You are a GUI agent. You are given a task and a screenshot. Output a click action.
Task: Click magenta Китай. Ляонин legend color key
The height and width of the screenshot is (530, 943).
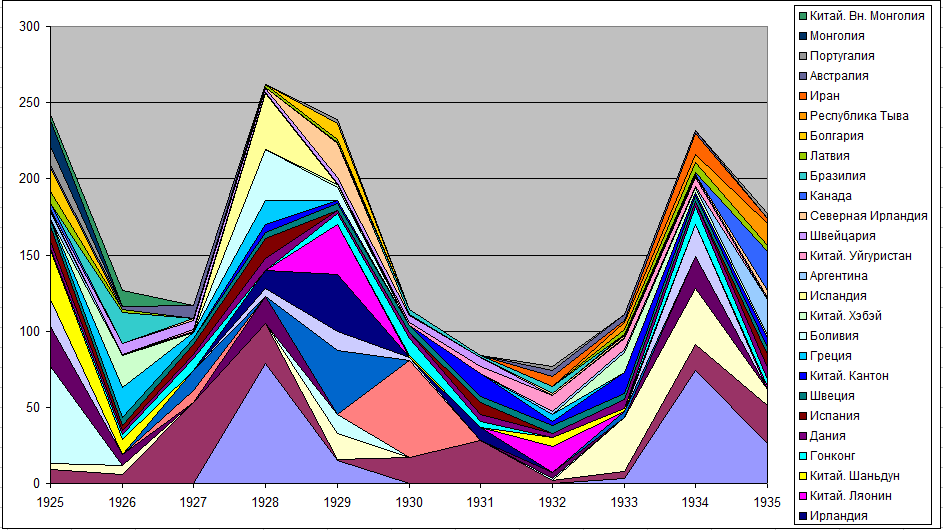(803, 496)
